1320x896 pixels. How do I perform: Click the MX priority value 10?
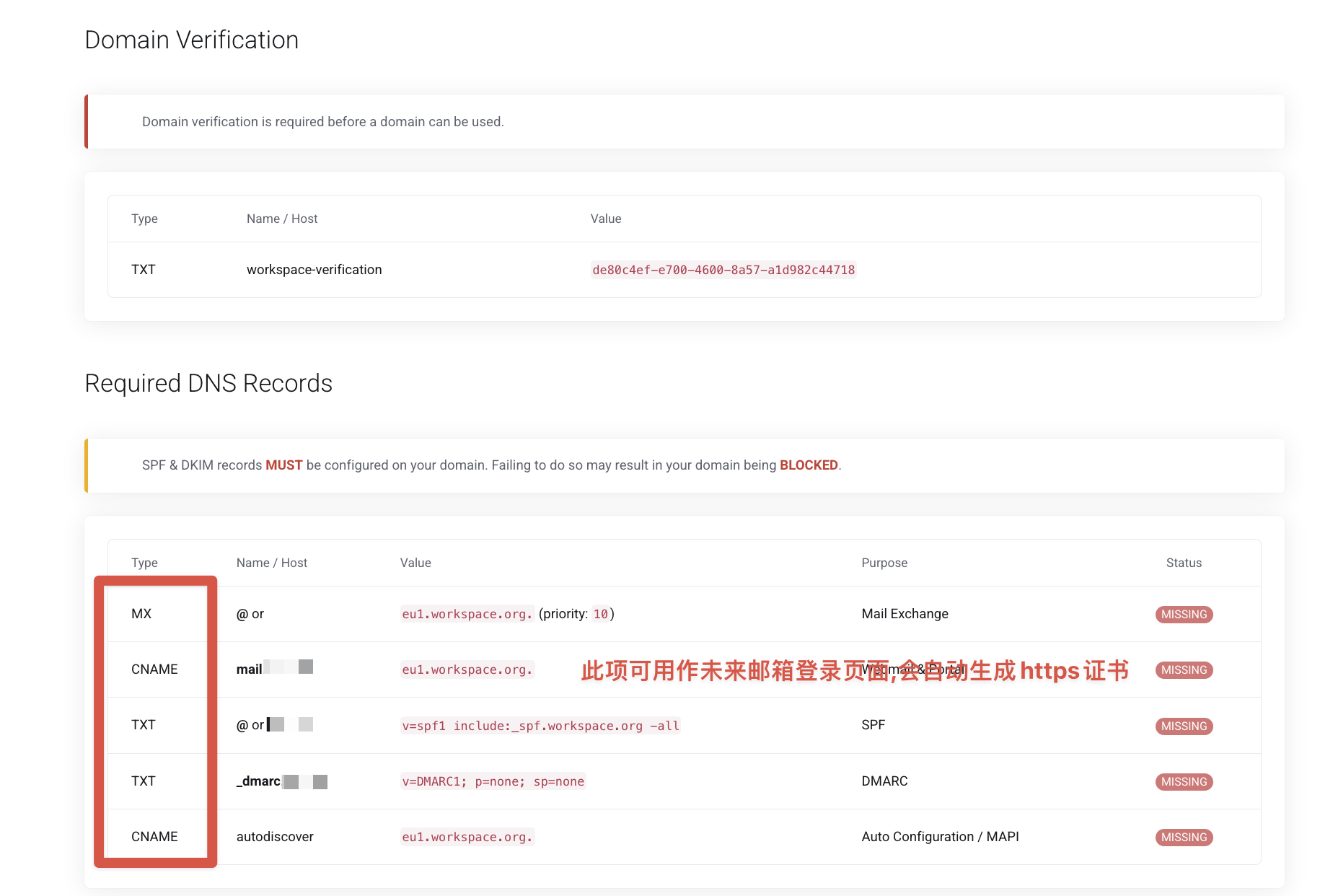(601, 614)
